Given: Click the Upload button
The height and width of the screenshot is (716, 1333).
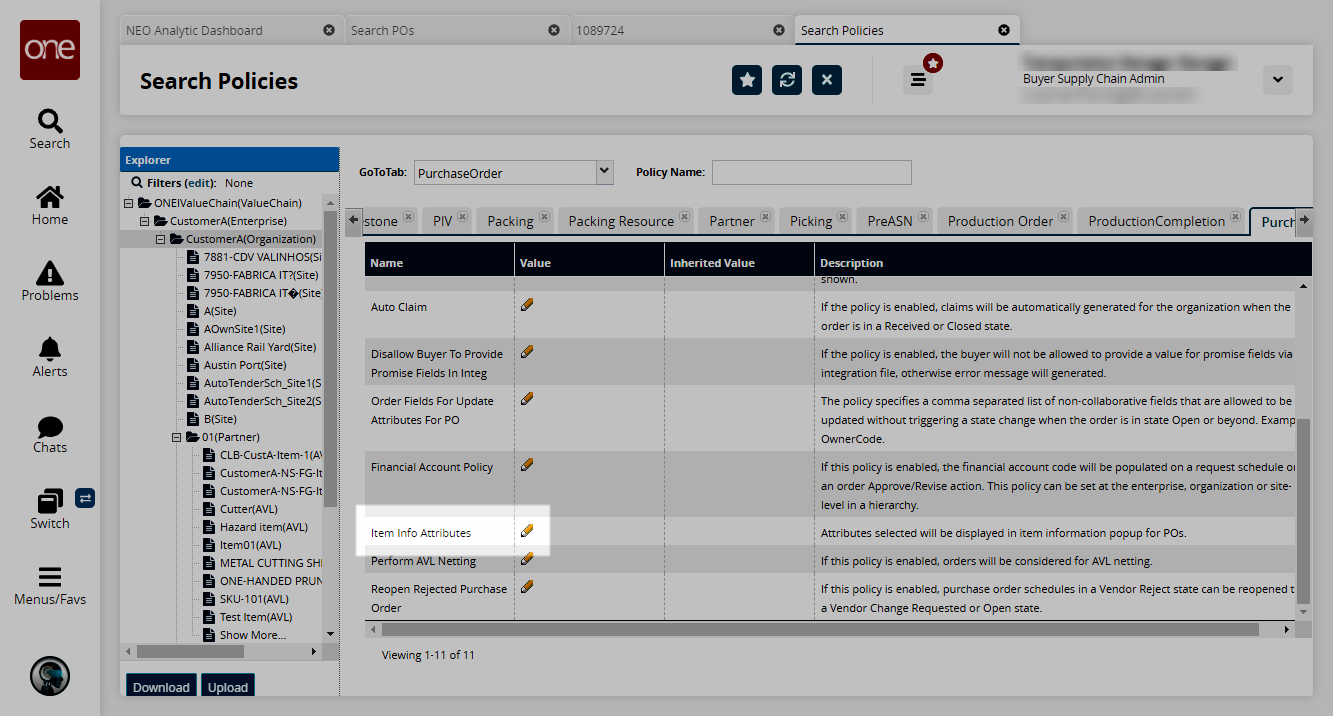Looking at the screenshot, I should 228,687.
